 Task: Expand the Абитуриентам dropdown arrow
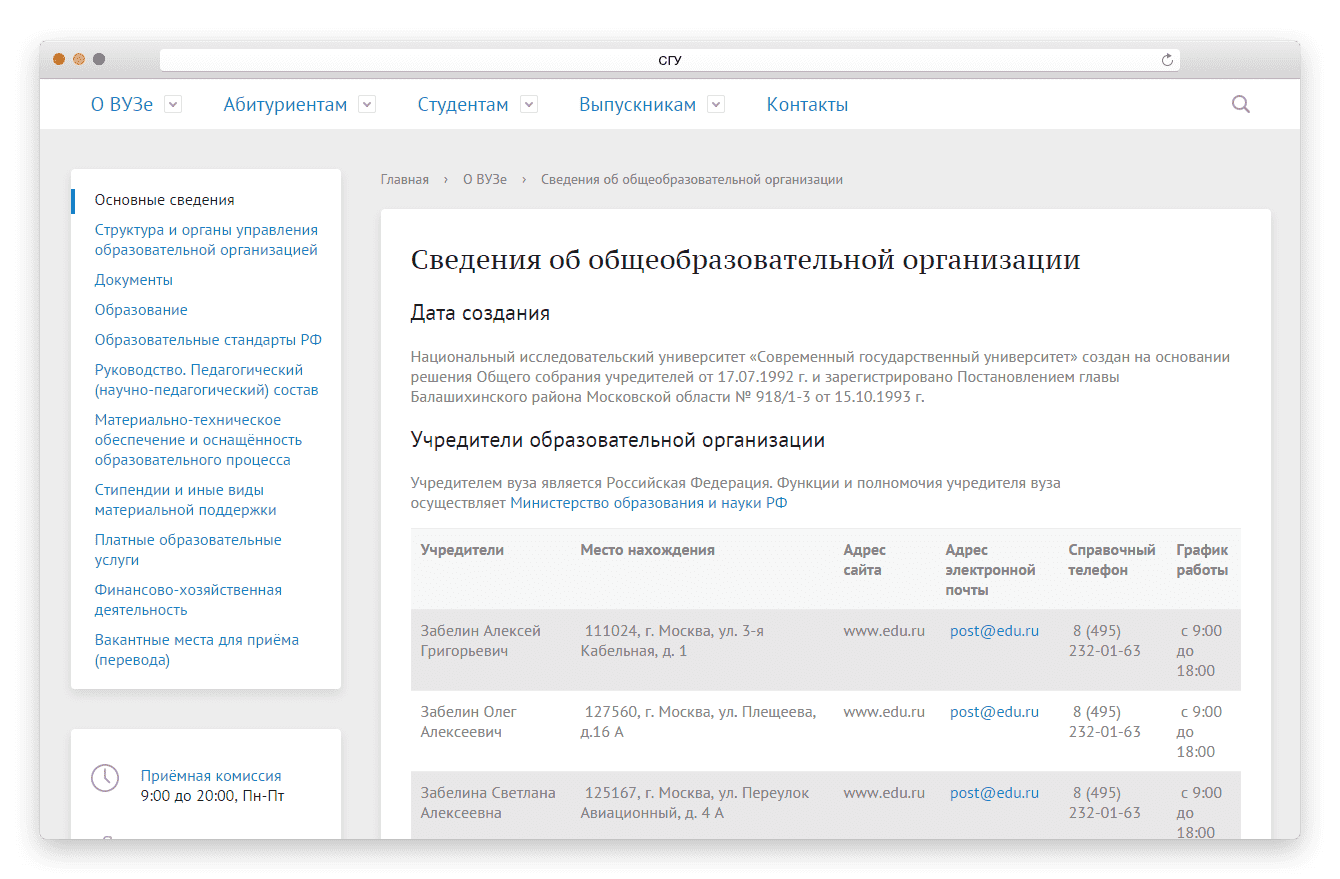(367, 104)
